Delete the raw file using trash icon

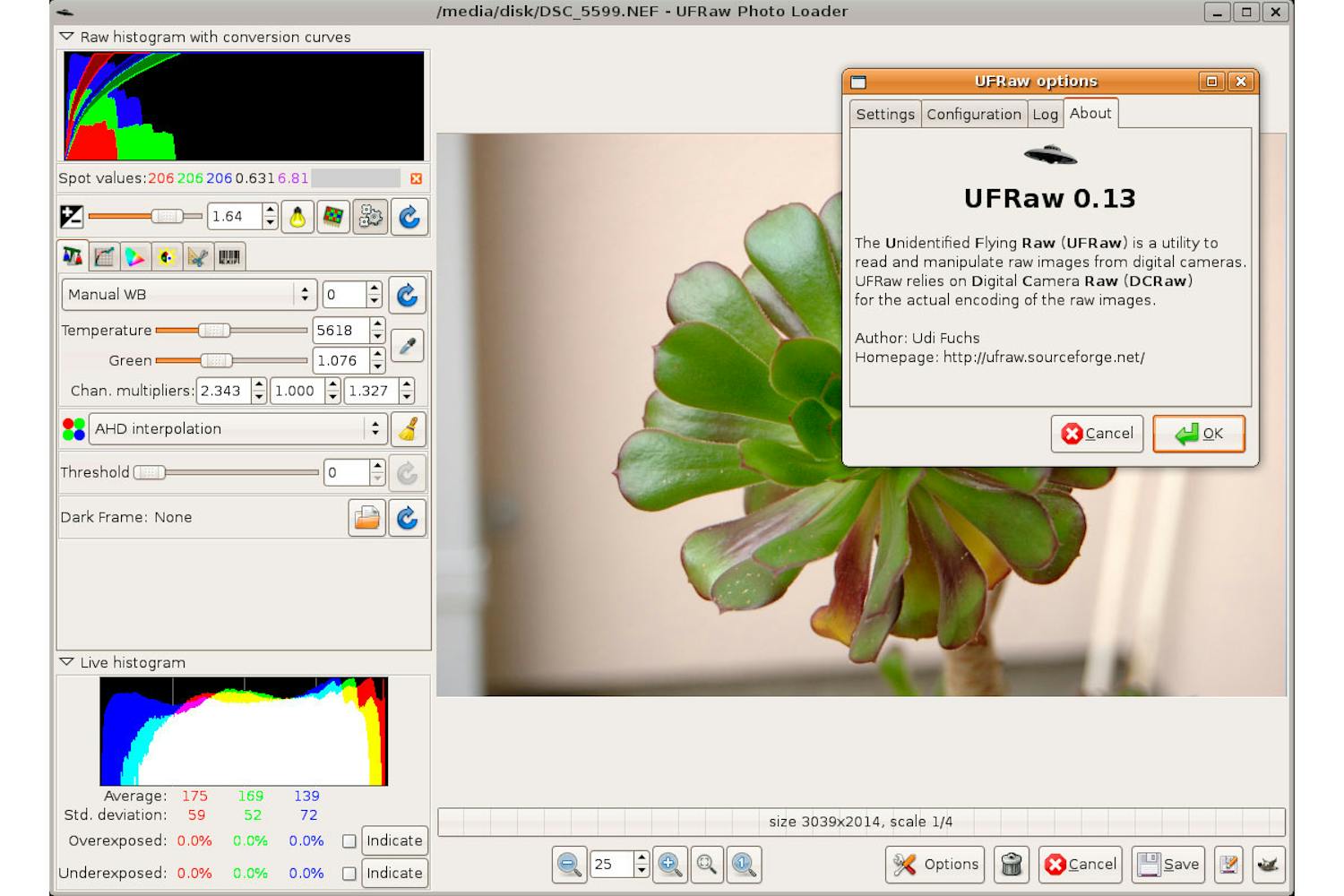1012,864
